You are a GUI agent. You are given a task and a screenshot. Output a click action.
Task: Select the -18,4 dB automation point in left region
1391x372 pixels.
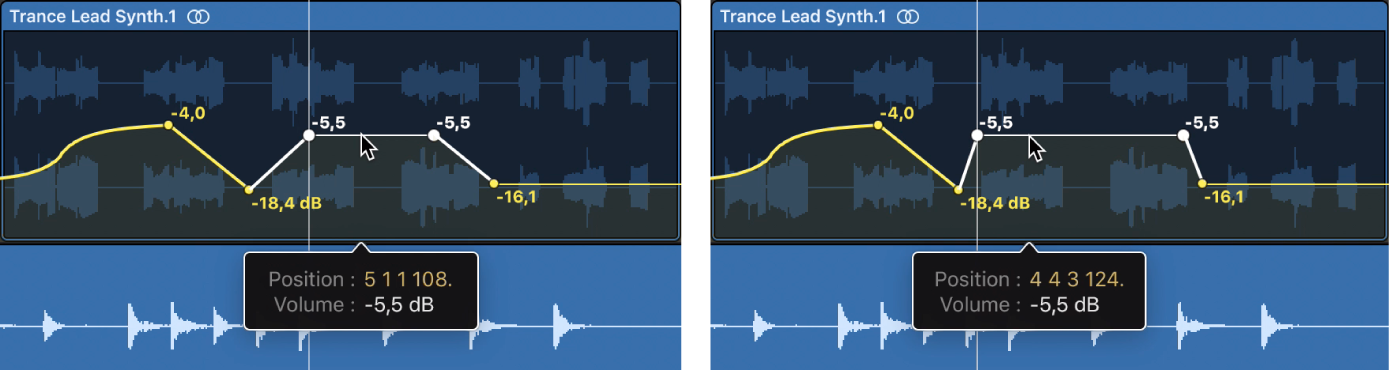[249, 189]
